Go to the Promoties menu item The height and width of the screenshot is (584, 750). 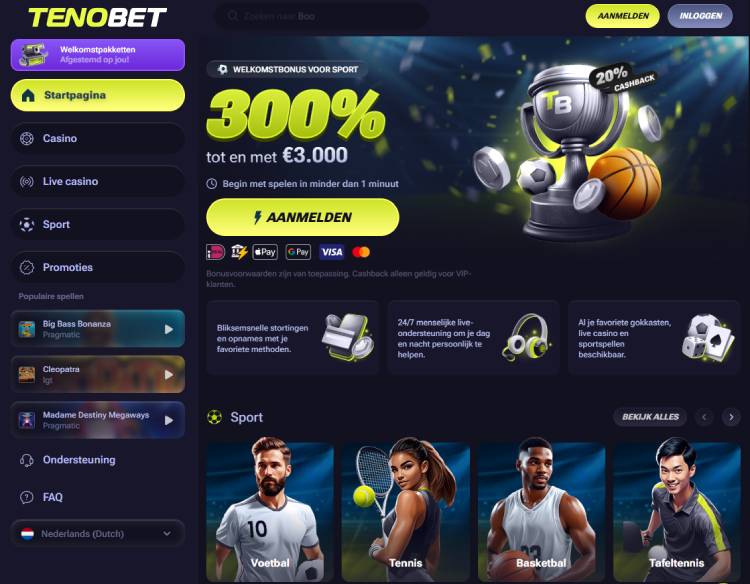coord(98,267)
